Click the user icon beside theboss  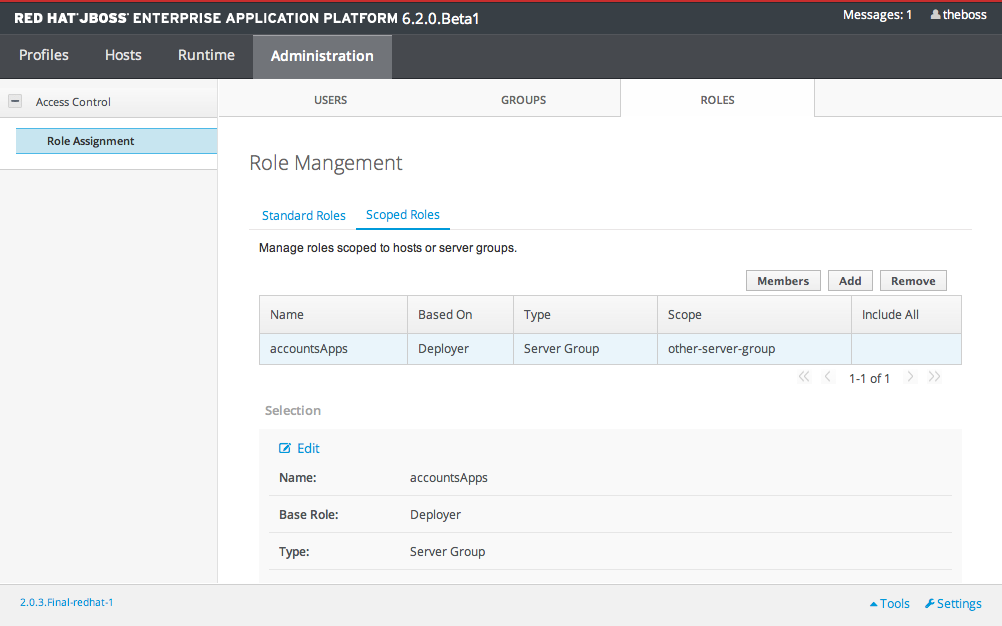coord(935,15)
